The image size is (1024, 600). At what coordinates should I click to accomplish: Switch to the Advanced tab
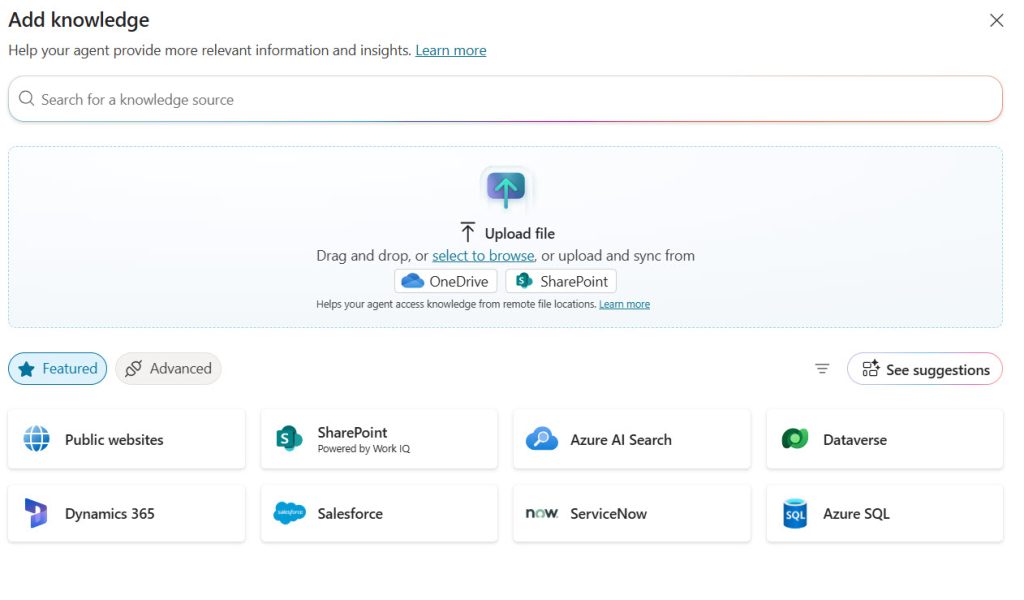pyautogui.click(x=168, y=369)
